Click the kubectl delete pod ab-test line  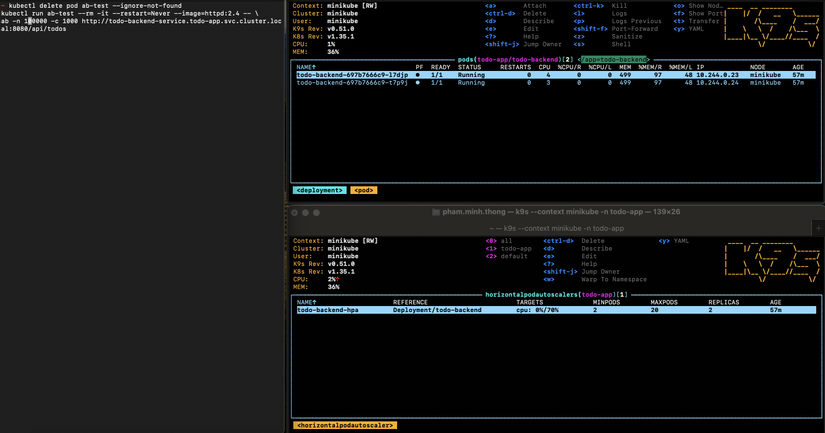95,6
